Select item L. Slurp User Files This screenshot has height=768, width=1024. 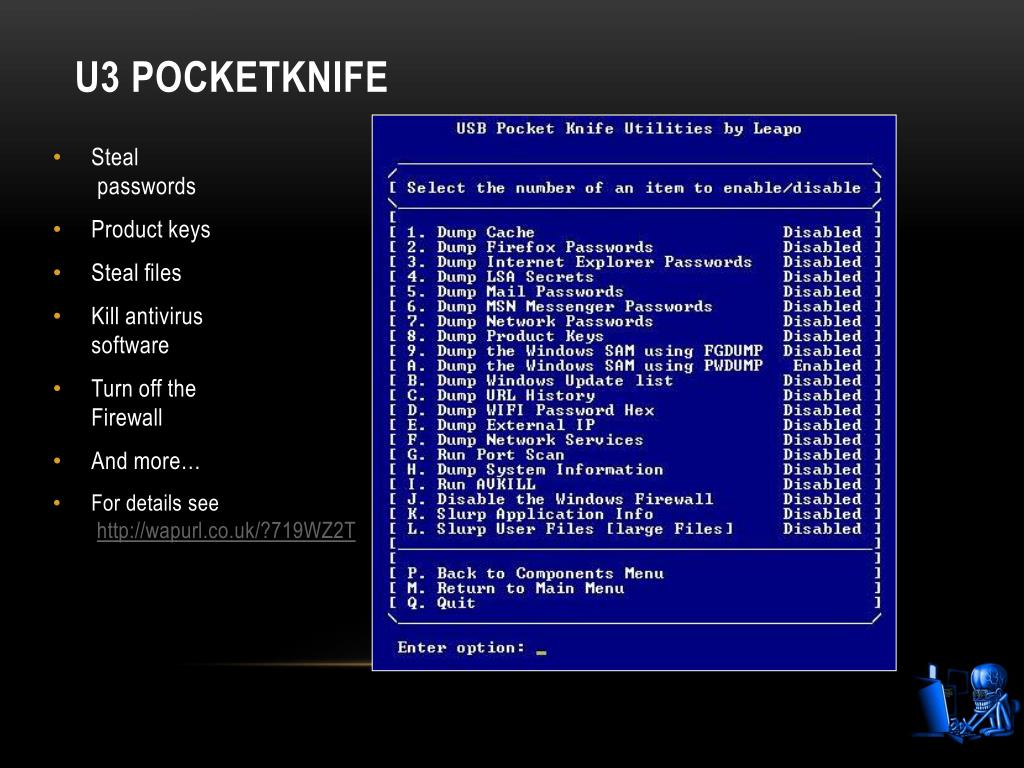[569, 529]
